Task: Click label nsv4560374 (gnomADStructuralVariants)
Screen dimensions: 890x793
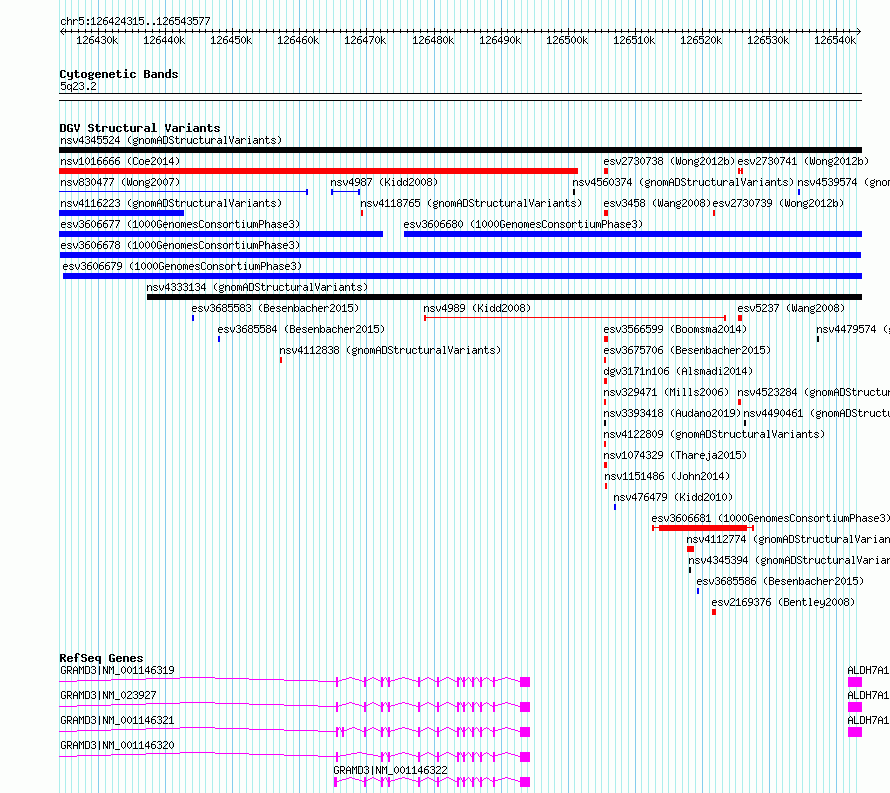Action: (683, 182)
